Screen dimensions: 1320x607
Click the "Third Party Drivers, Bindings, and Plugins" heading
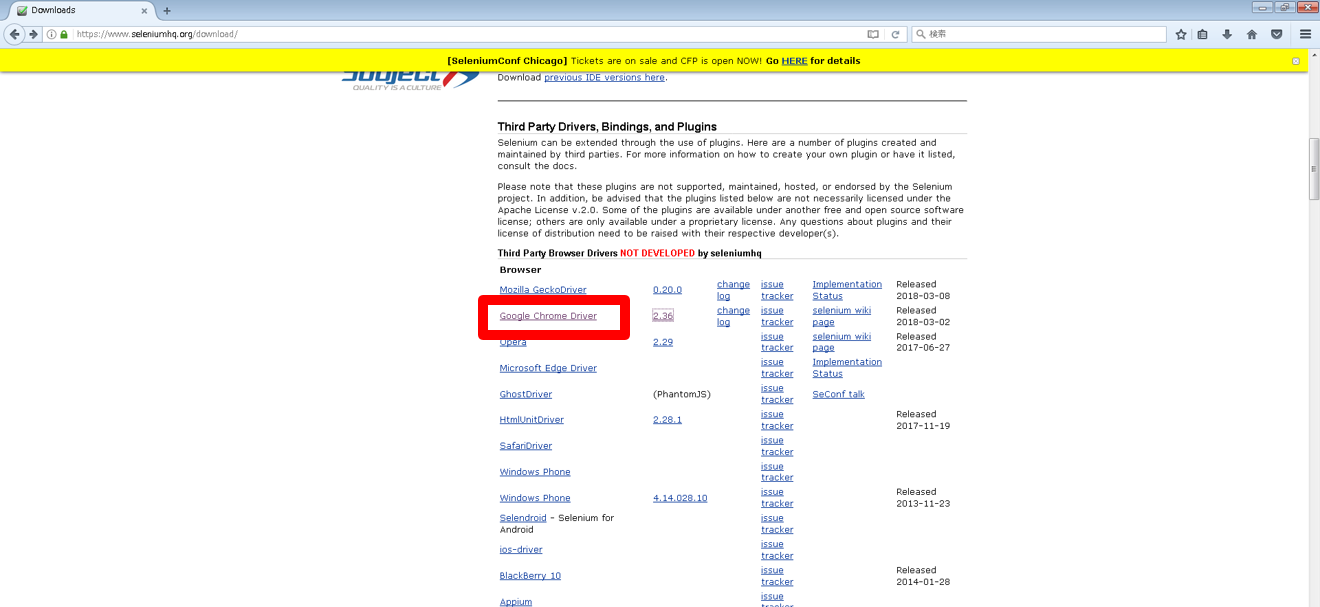point(607,127)
